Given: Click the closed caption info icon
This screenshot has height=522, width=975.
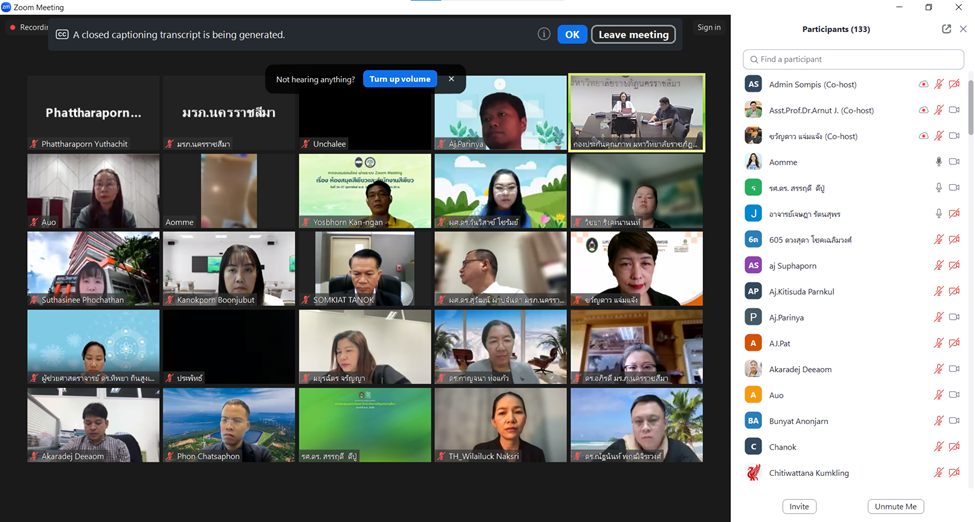Looking at the screenshot, I should click(x=544, y=34).
